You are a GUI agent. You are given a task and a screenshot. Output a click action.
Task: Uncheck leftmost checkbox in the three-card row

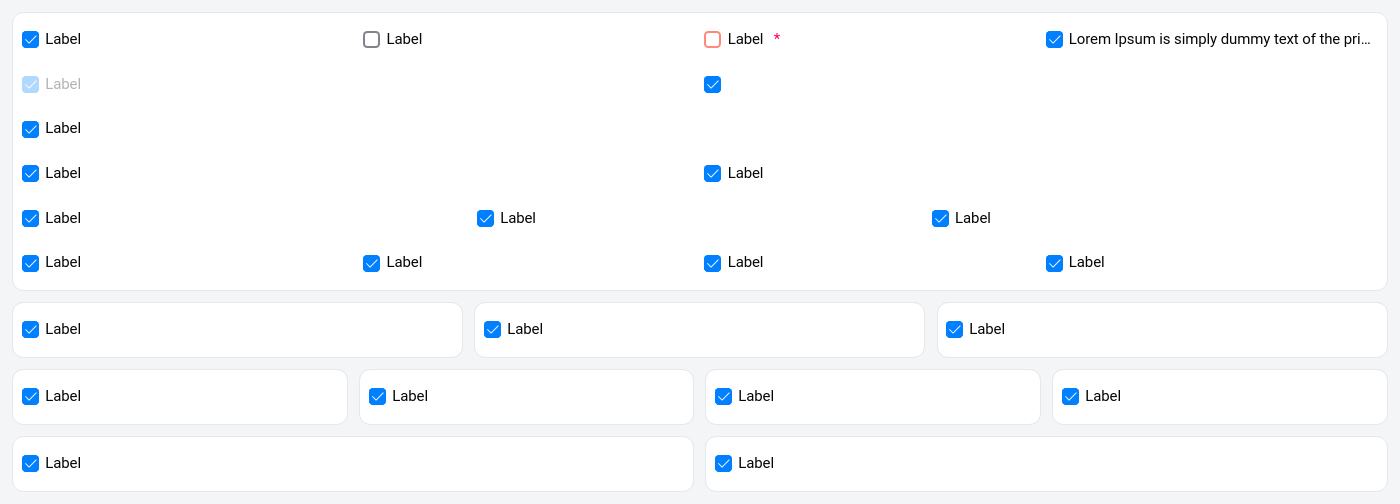(31, 330)
